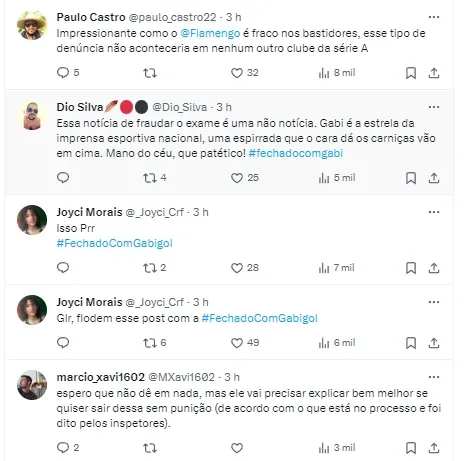
Task: Bookmark Dio Silva's tweet
Action: [411, 178]
